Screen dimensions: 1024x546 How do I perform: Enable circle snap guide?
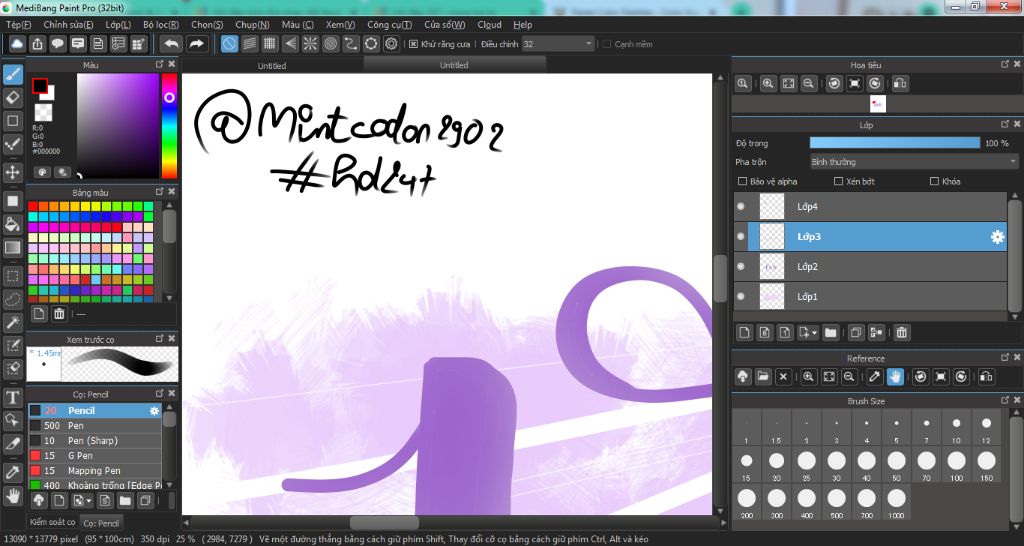330,44
